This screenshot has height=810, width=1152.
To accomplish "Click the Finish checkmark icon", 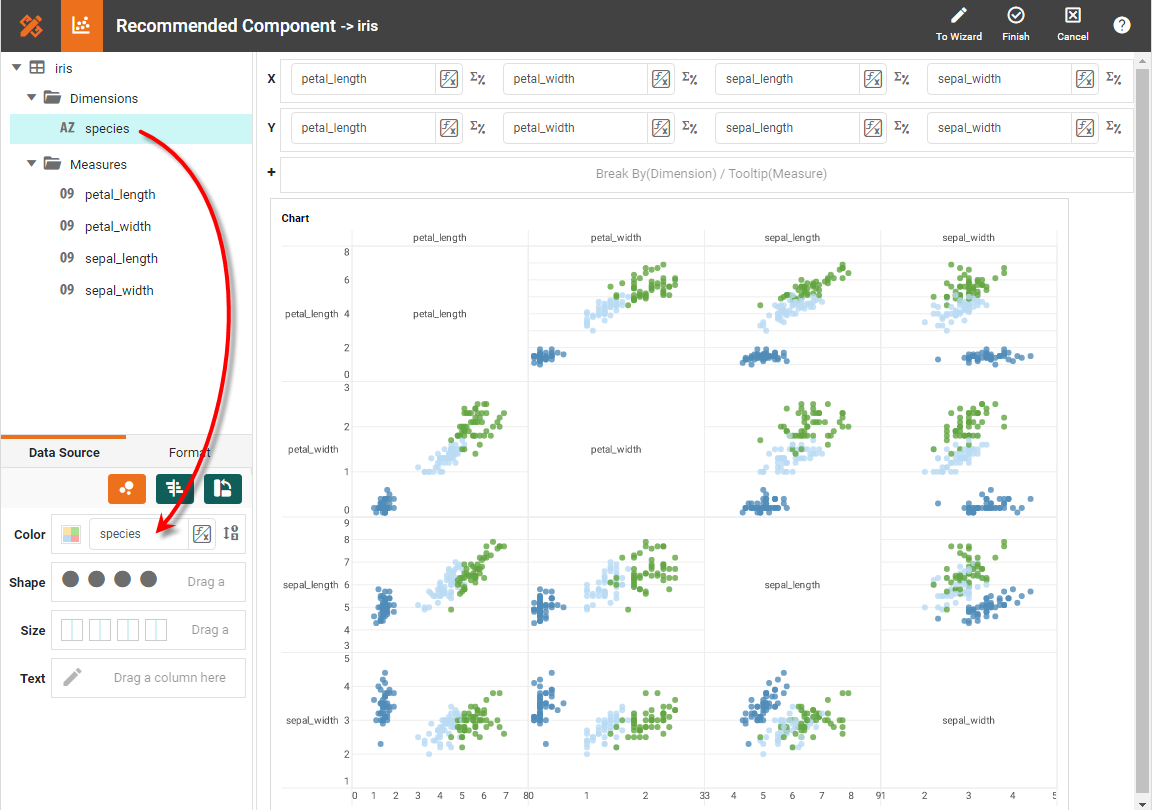I will tap(1015, 16).
